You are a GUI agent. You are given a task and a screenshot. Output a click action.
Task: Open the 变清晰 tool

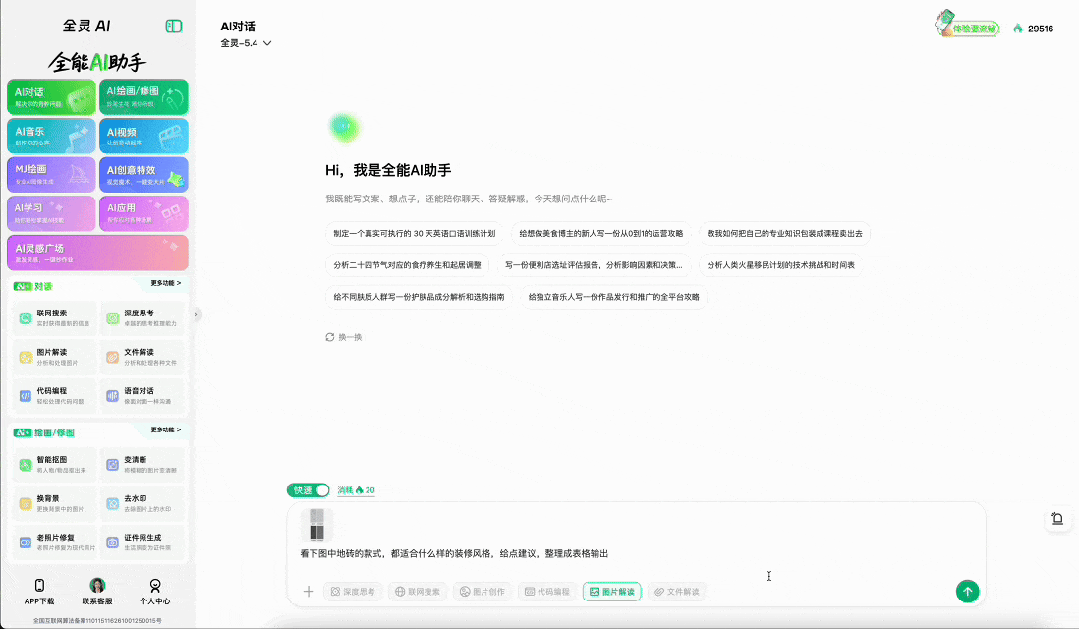(142, 465)
